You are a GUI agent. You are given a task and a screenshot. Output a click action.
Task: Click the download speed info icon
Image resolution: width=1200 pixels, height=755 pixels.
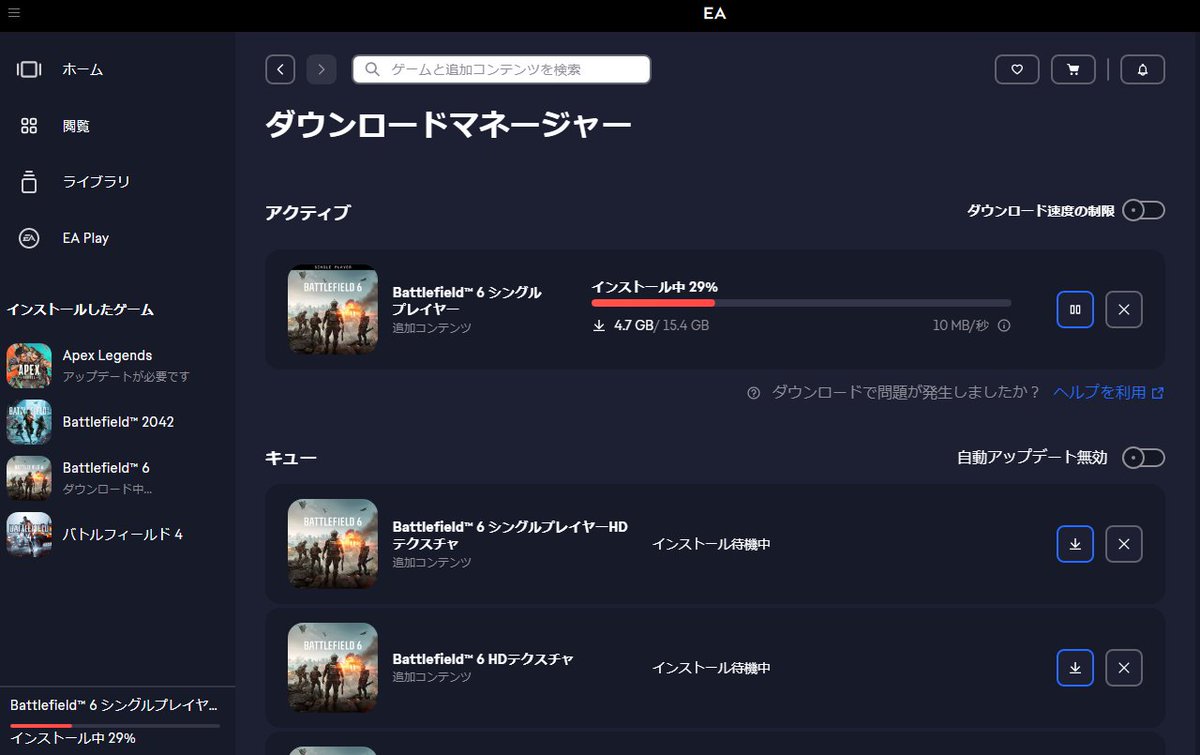point(1004,325)
